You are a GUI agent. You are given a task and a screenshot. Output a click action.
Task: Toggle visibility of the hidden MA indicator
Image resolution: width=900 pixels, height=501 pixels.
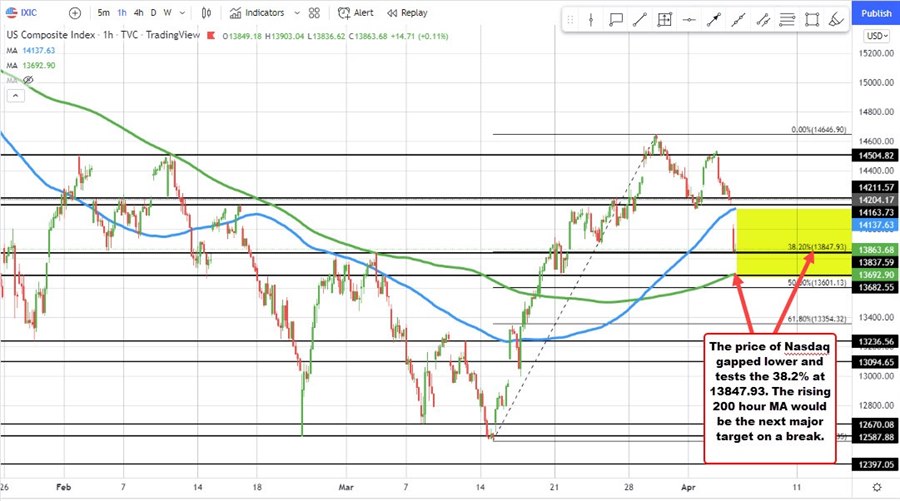[28, 80]
